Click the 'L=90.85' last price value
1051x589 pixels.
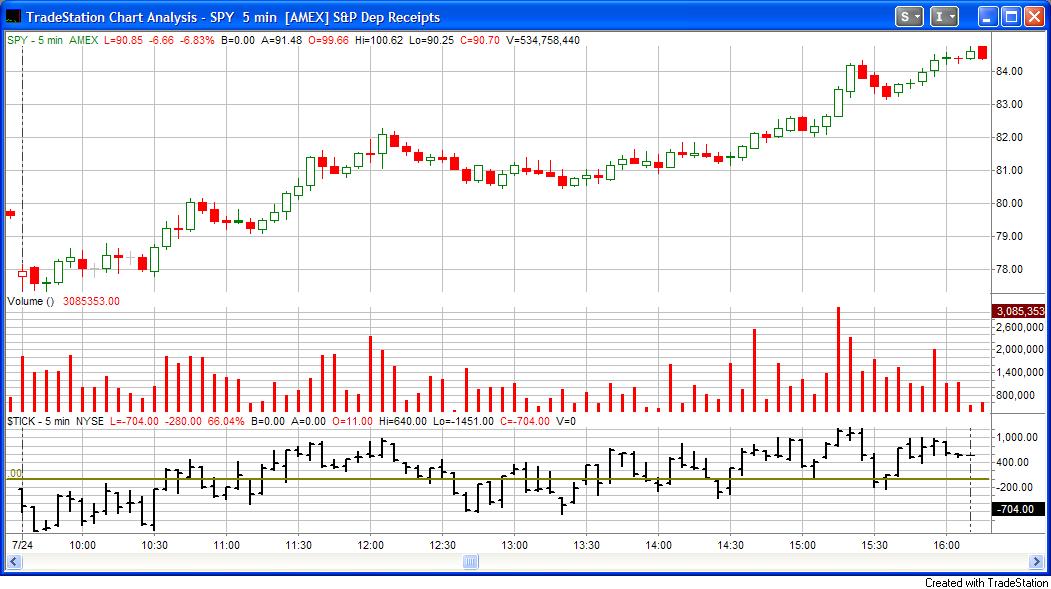pyautogui.click(x=123, y=40)
